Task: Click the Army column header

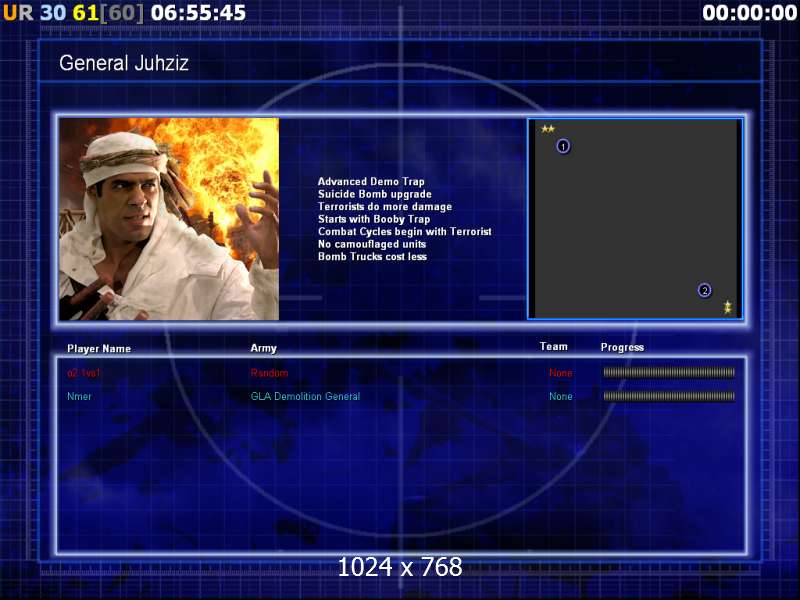Action: (263, 348)
